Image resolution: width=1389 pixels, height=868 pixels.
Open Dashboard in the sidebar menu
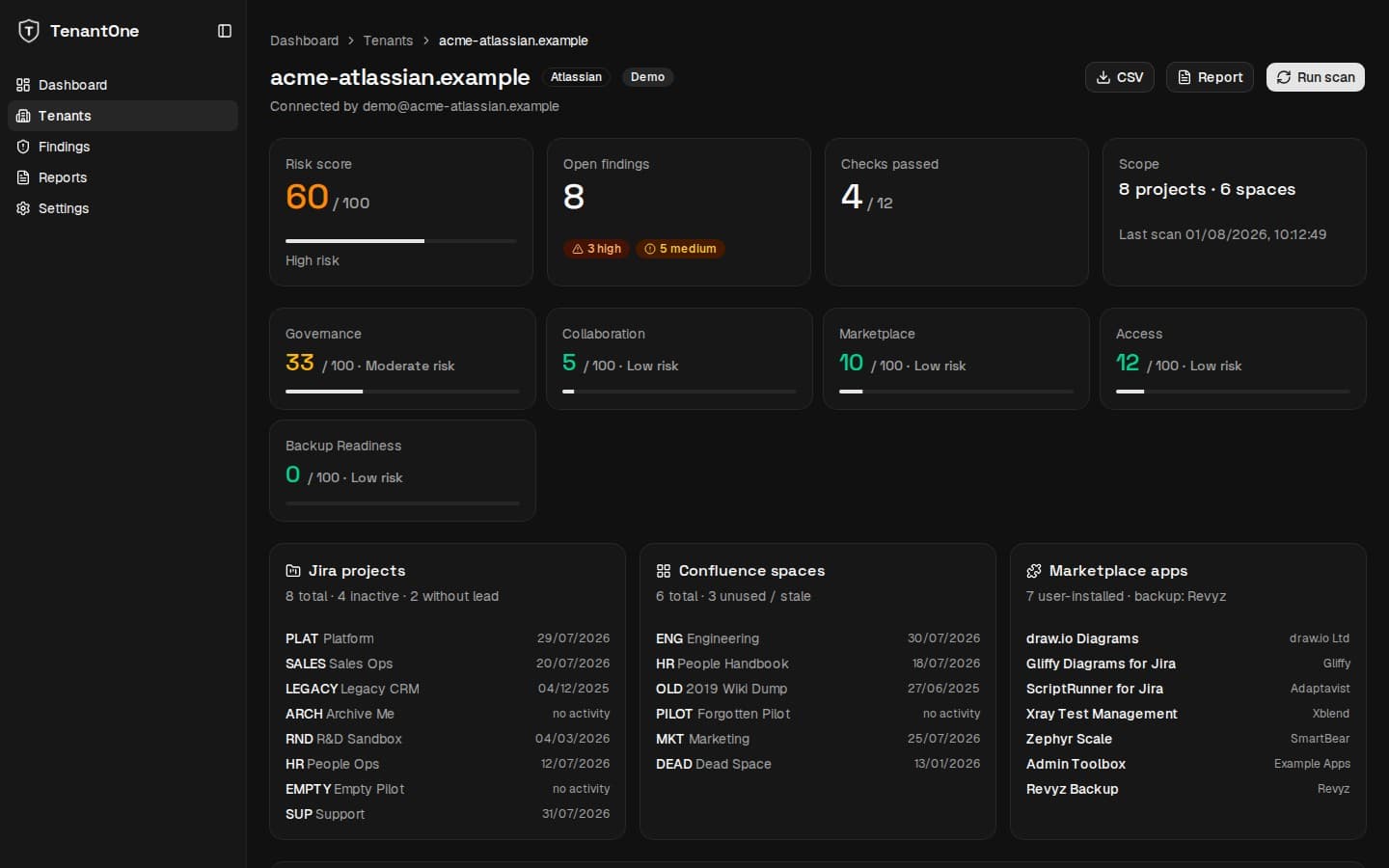tap(123, 85)
